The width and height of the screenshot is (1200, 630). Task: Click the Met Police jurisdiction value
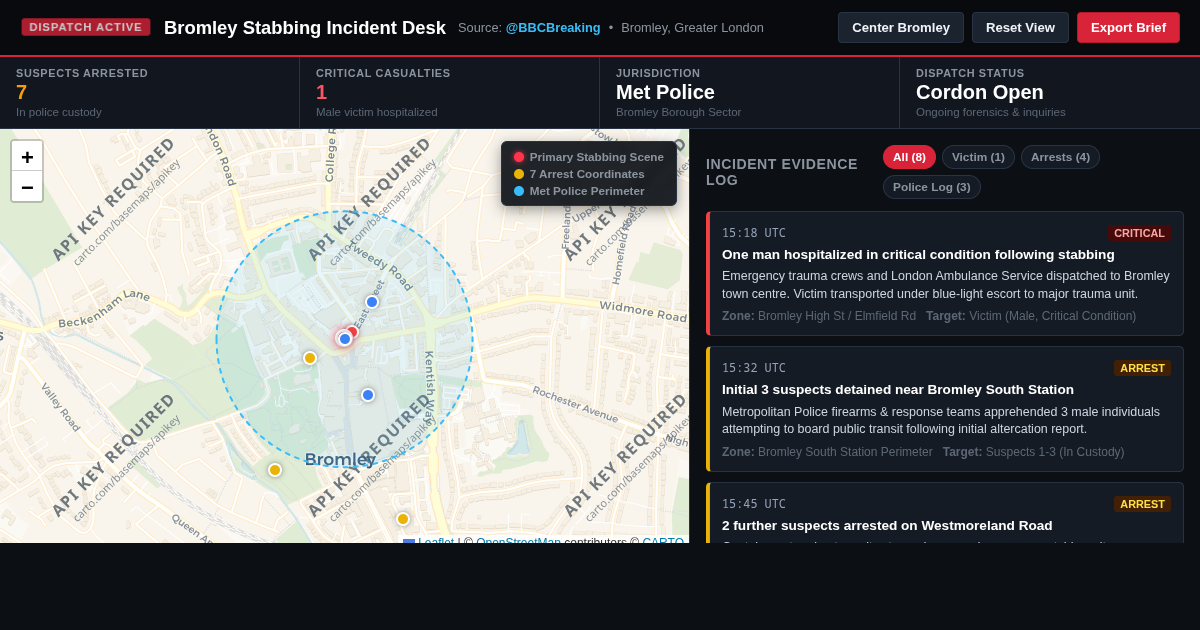pos(665,92)
